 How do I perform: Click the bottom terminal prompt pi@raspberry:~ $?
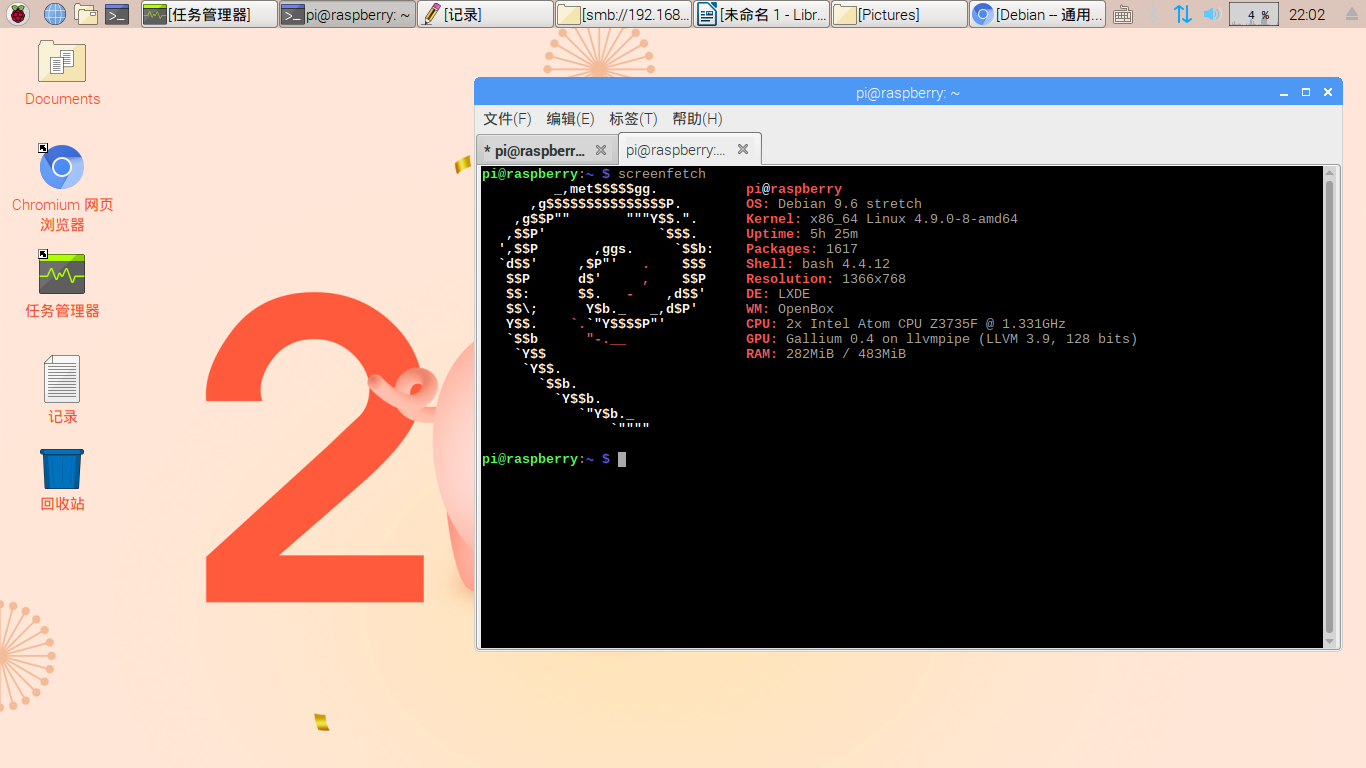546,459
